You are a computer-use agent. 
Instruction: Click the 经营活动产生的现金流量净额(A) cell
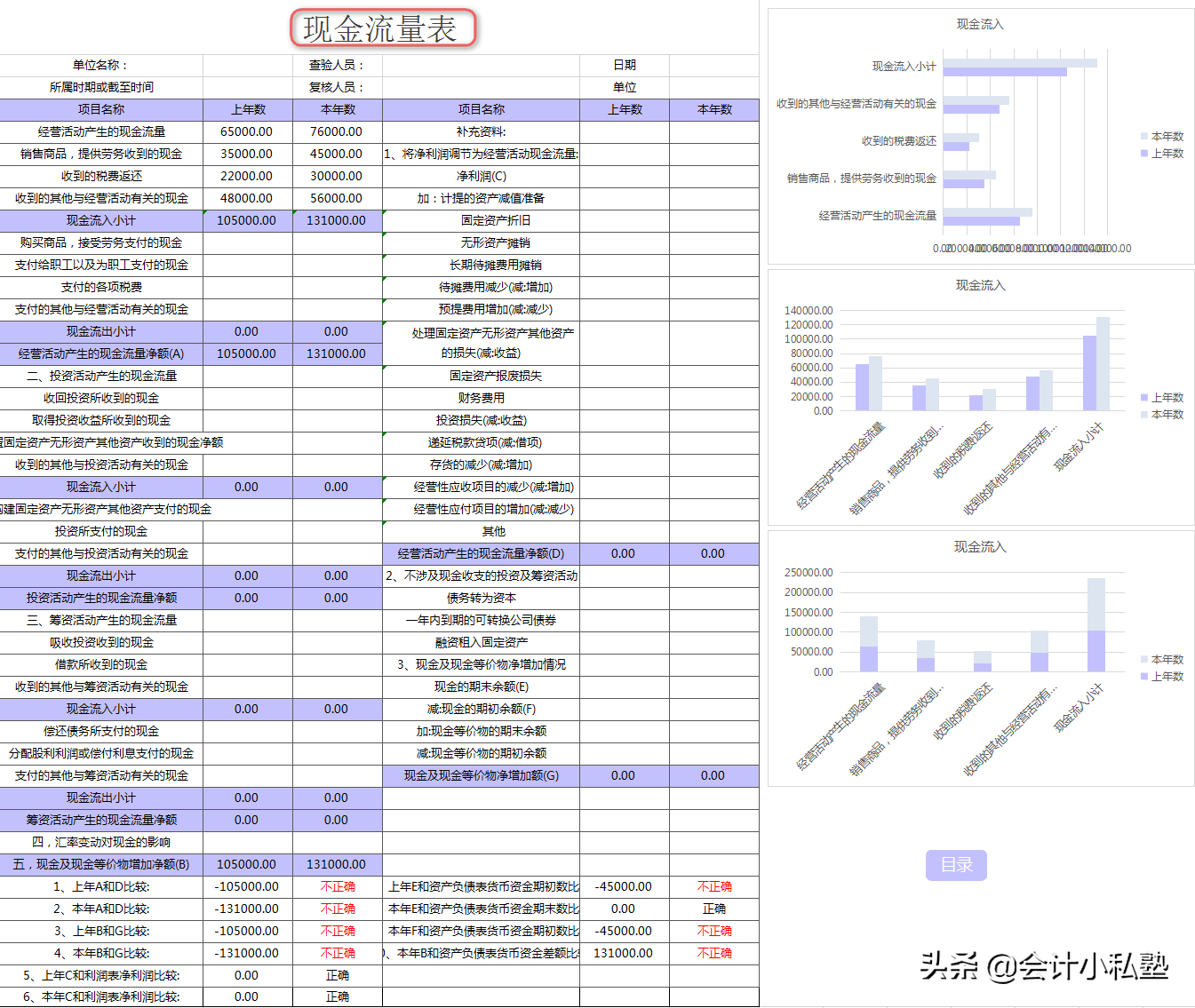[x=101, y=353]
